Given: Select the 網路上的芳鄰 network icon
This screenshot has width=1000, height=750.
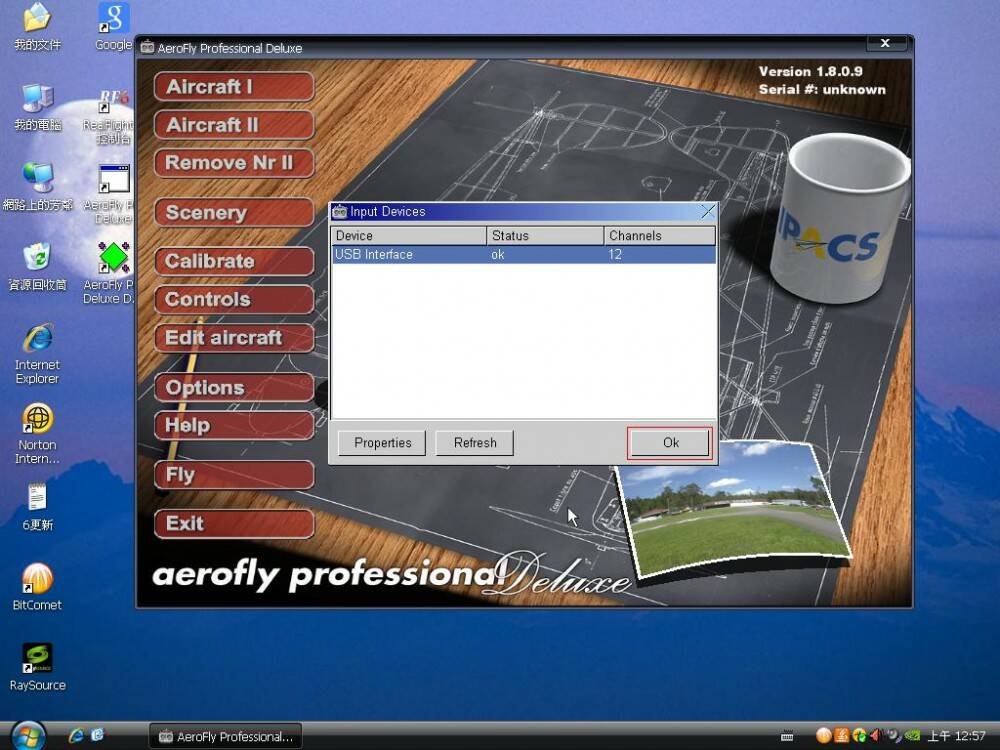Looking at the screenshot, I should pyautogui.click(x=38, y=179).
